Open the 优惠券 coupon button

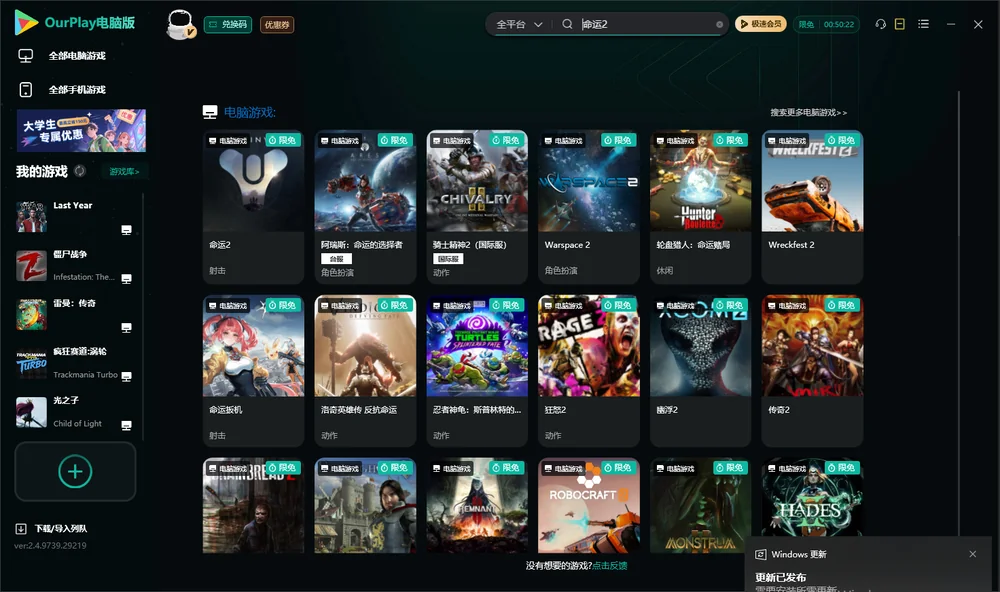277,24
